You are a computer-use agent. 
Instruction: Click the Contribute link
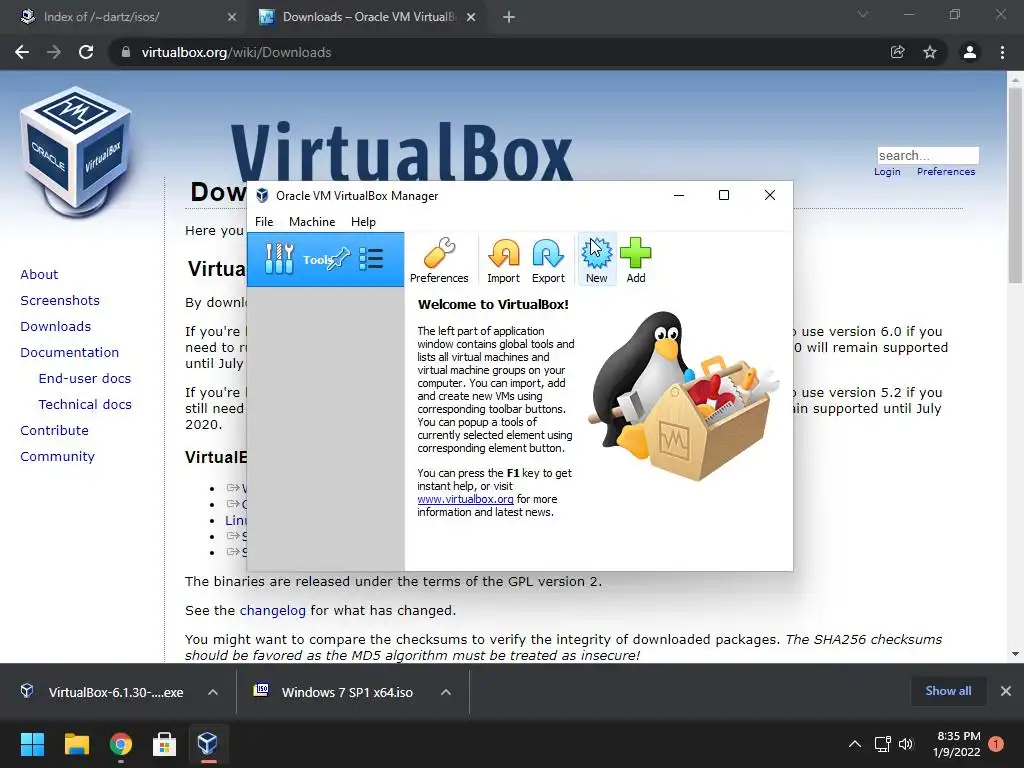point(54,431)
